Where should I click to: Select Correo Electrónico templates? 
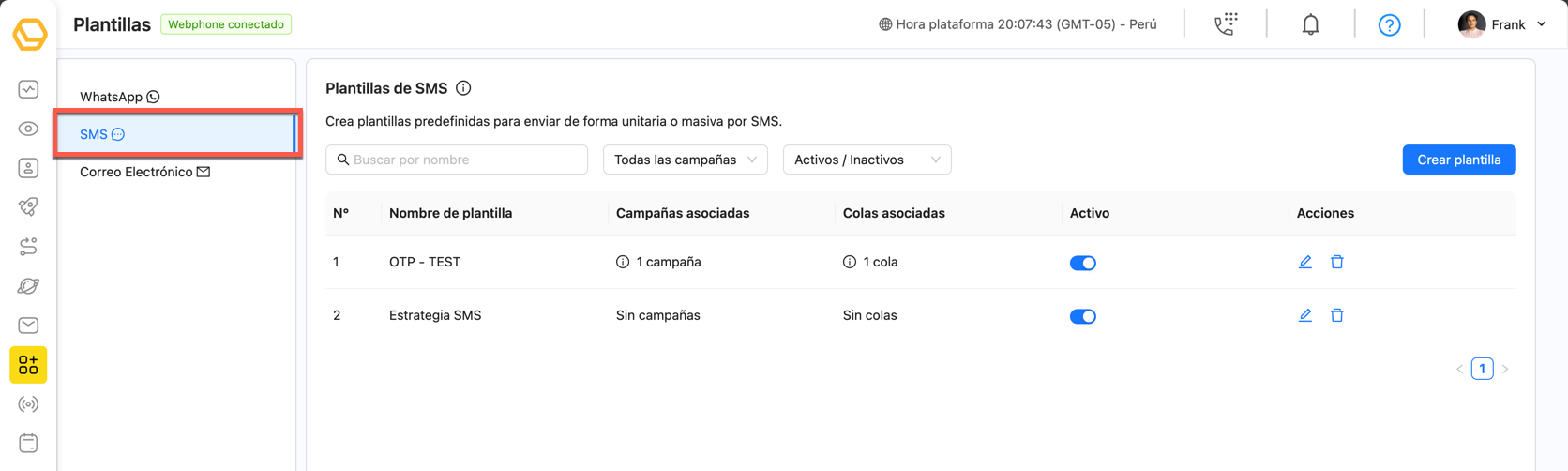(x=144, y=172)
